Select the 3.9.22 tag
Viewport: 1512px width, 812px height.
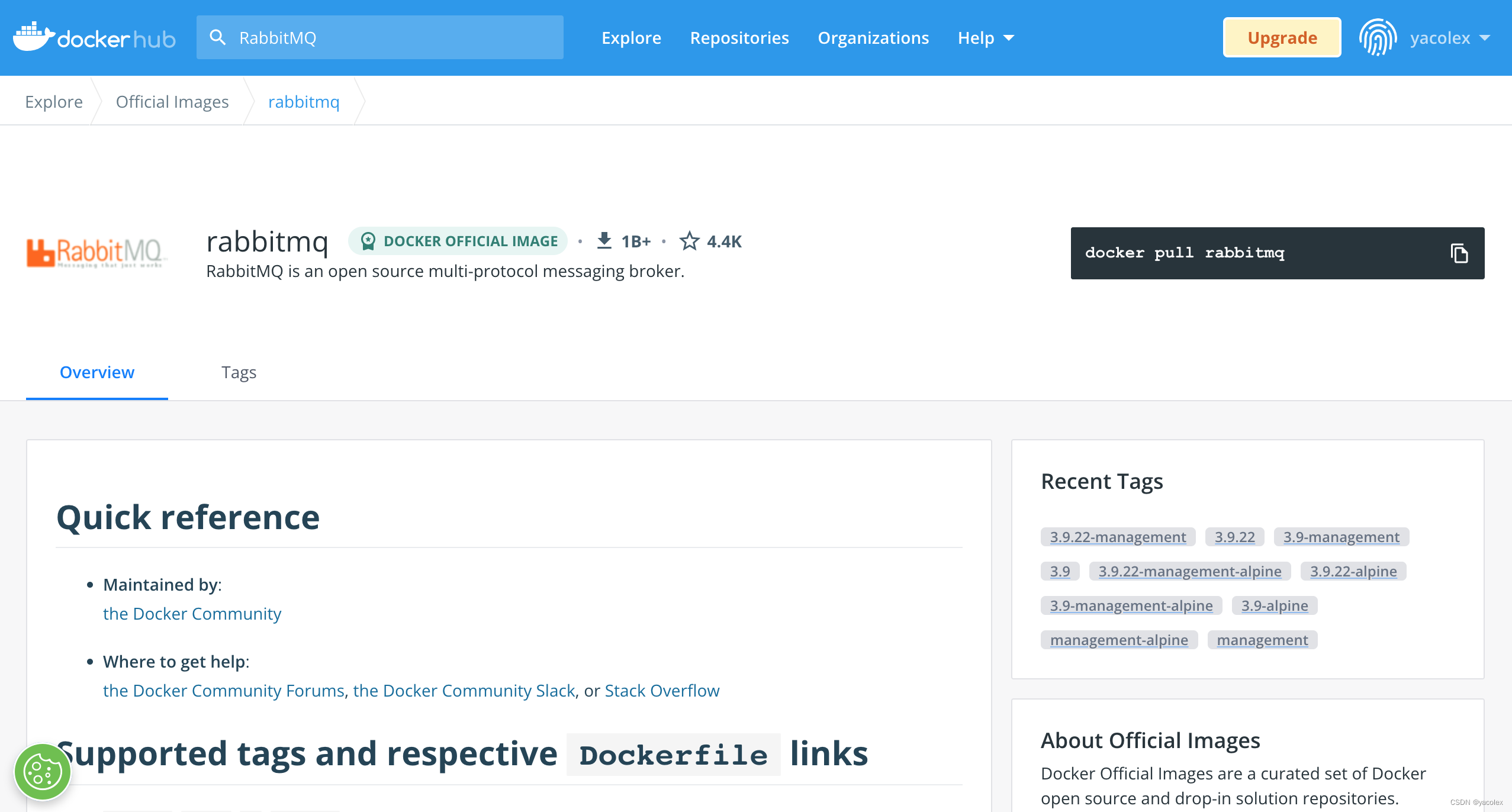click(1235, 537)
